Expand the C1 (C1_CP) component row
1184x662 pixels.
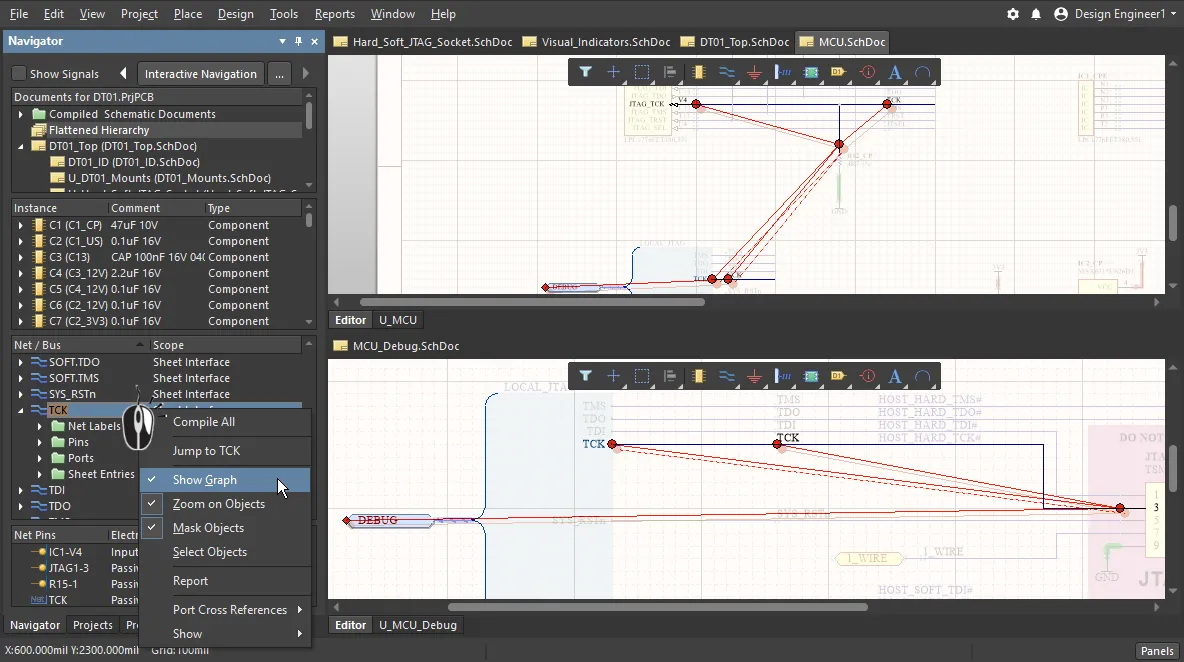coord(20,225)
